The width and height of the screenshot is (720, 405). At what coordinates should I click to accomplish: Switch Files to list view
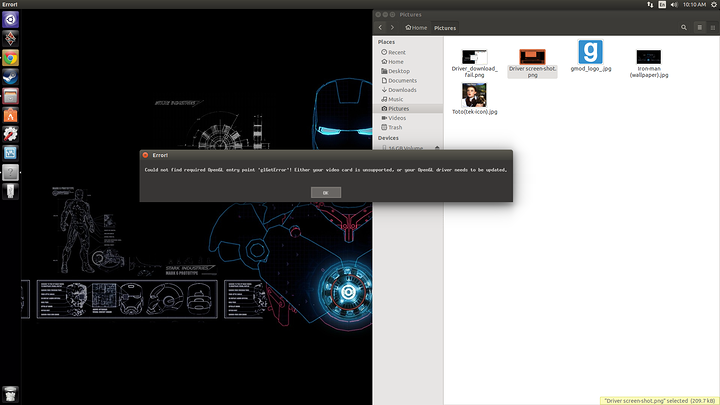click(699, 28)
